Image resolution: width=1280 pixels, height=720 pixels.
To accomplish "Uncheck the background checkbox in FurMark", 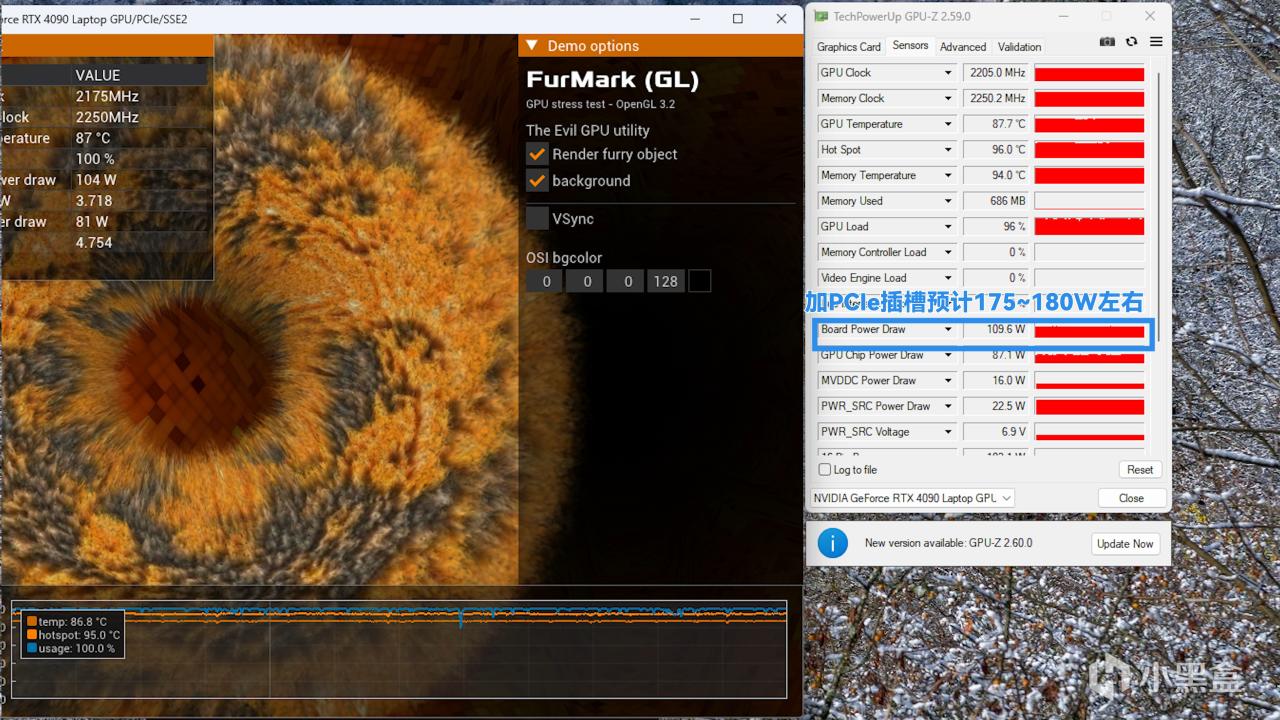I will (537, 181).
